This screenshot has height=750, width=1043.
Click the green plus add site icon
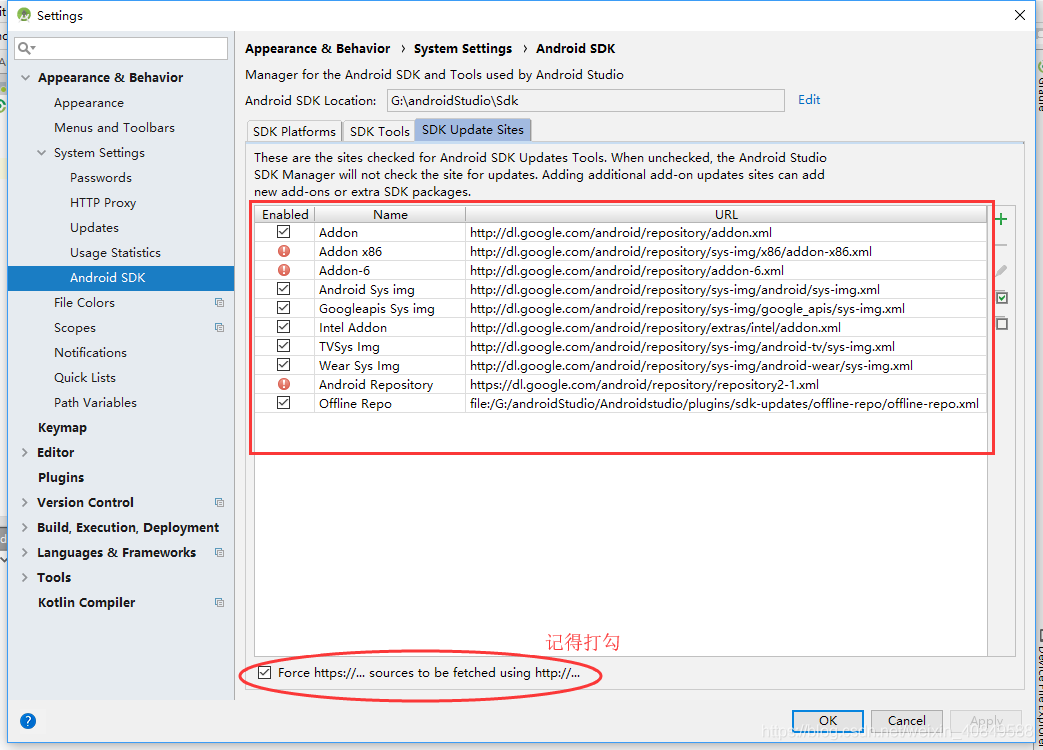[x=1001, y=219]
